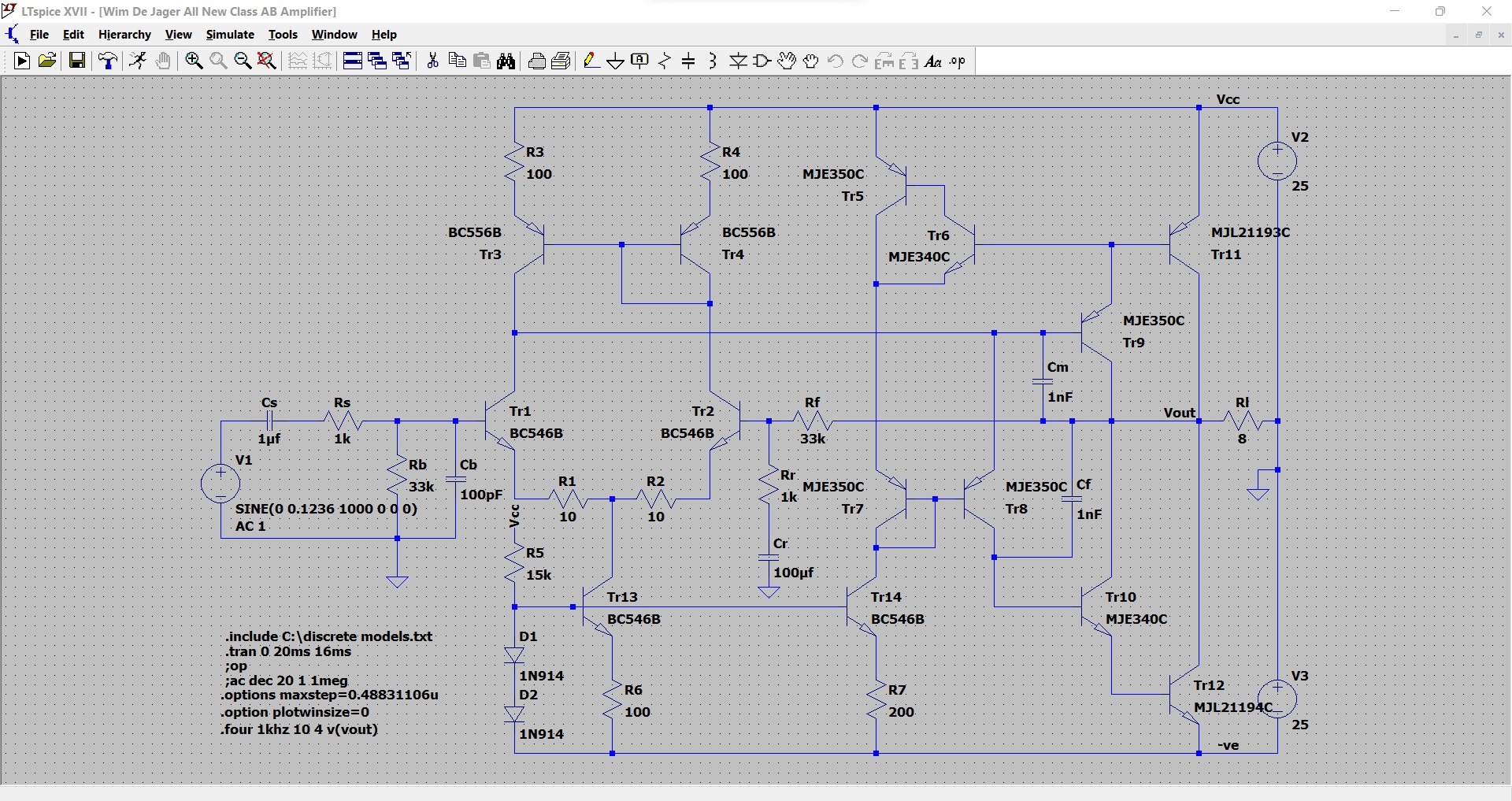The height and width of the screenshot is (801, 1512).
Task: Restore the inner schematic window
Action: 1479,35
